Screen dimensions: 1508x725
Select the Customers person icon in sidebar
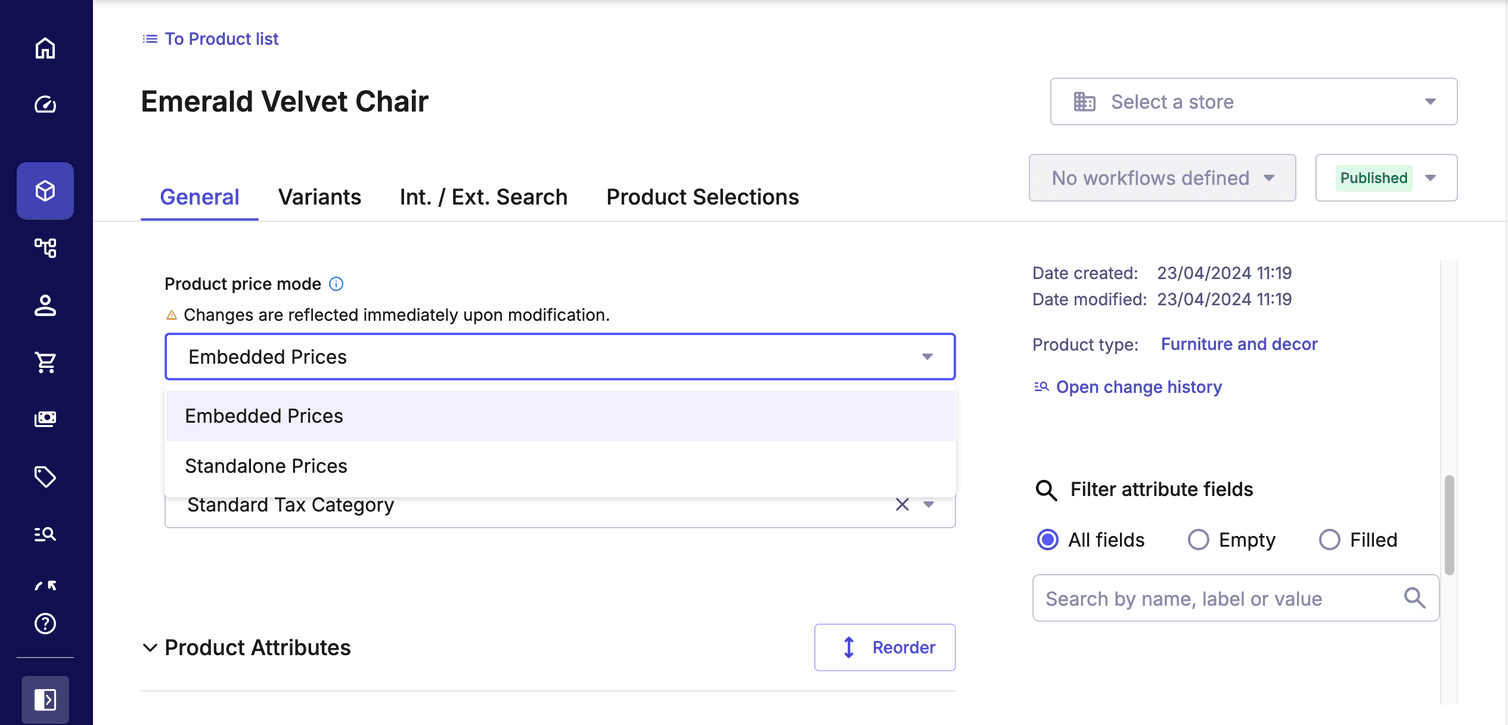[x=46, y=305]
